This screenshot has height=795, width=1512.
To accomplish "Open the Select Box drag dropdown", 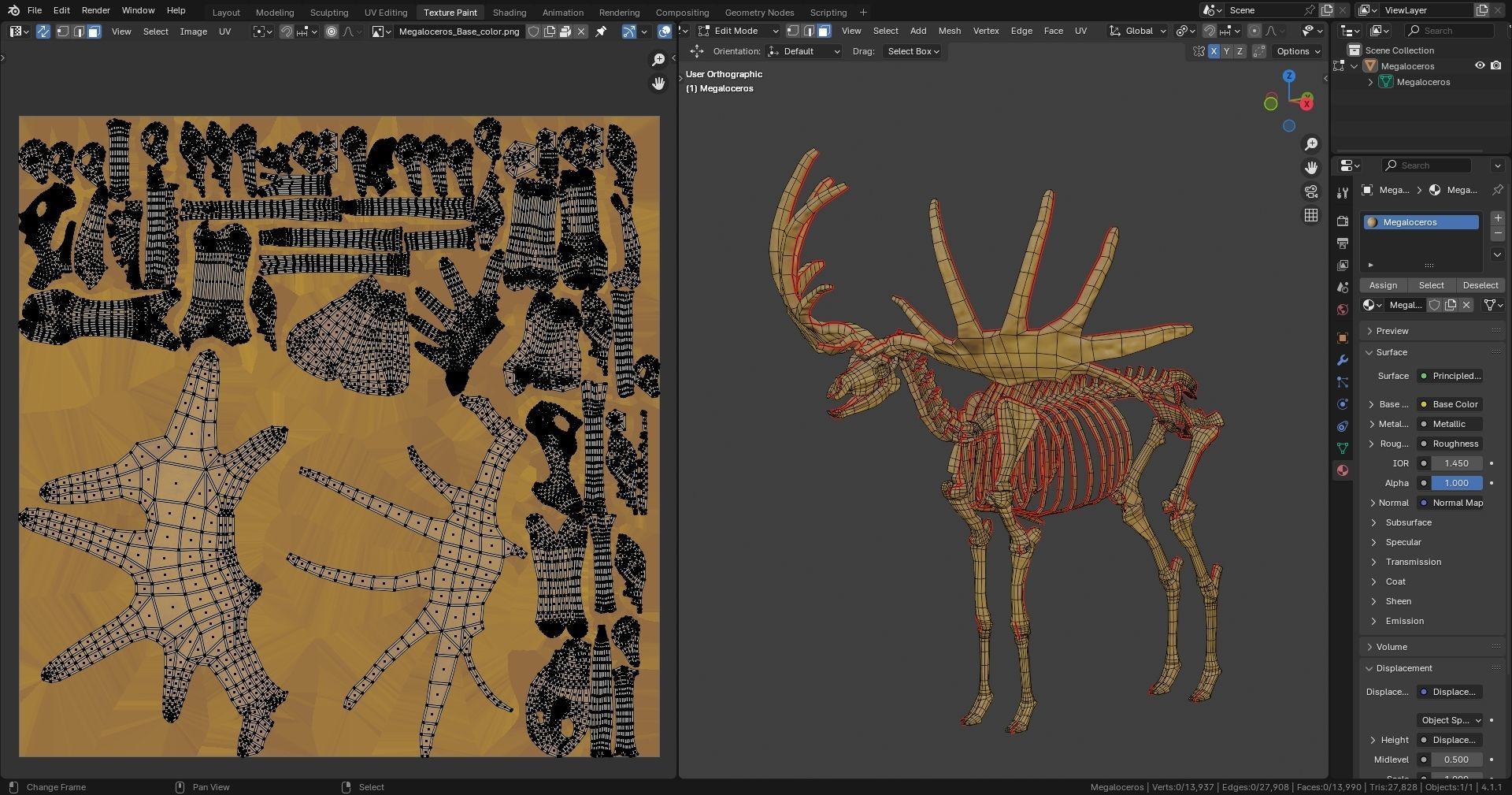I will [x=913, y=51].
